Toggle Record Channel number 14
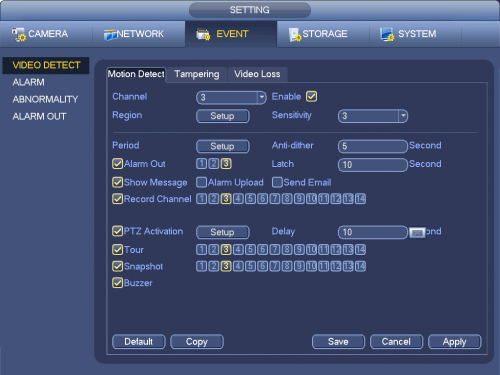Image resolution: width=500 pixels, height=375 pixels. pos(360,199)
